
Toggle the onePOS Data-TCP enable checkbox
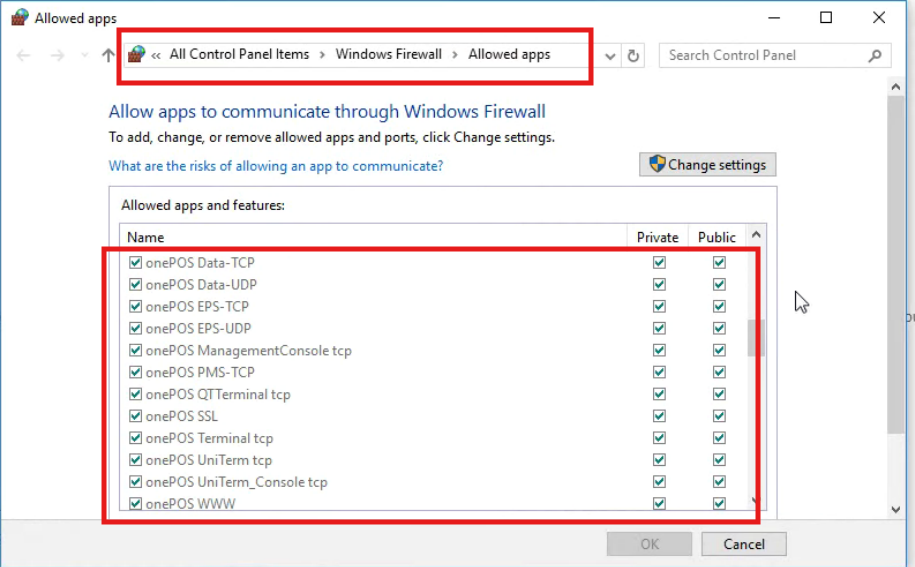click(x=135, y=262)
